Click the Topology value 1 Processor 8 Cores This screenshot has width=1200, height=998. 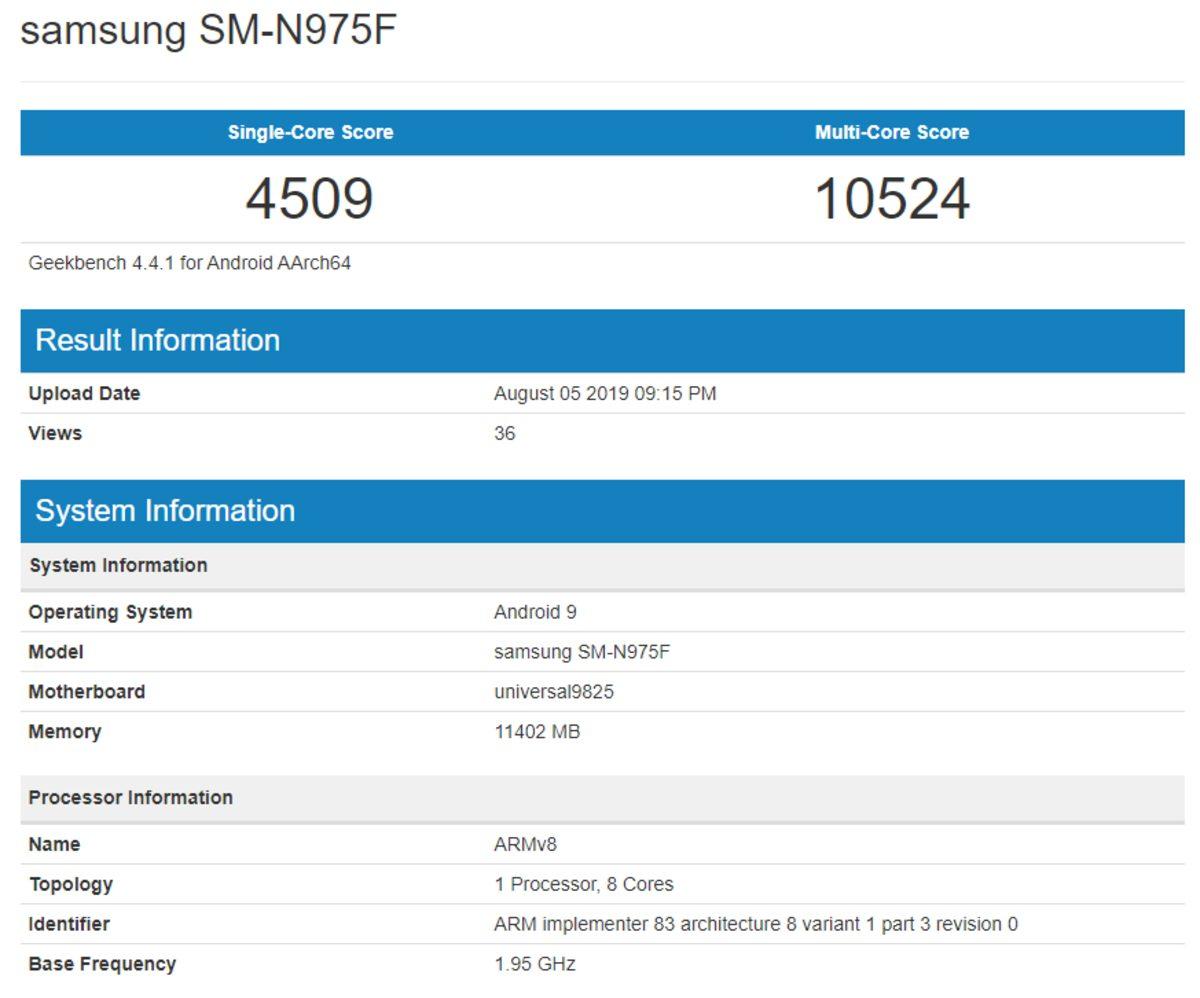[x=582, y=884]
